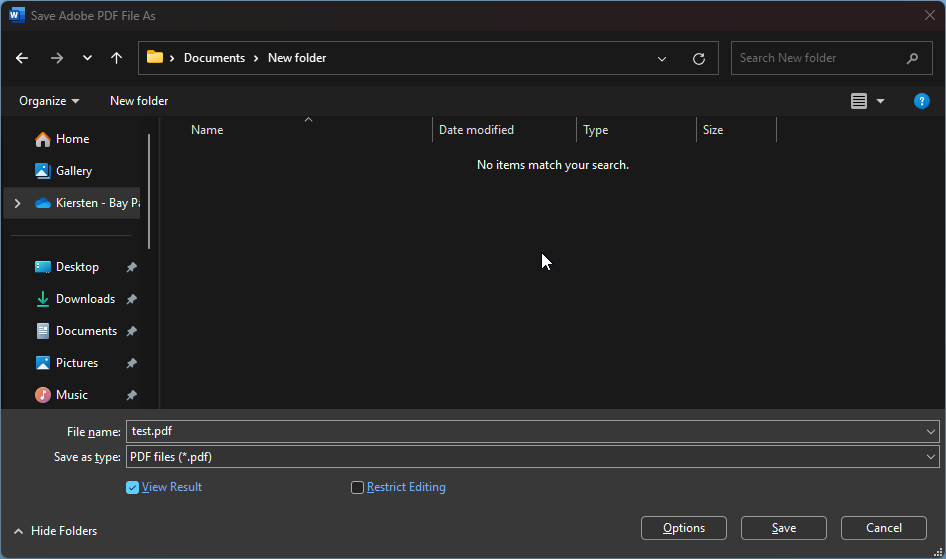
Task: Click the Save button
Action: point(784,528)
